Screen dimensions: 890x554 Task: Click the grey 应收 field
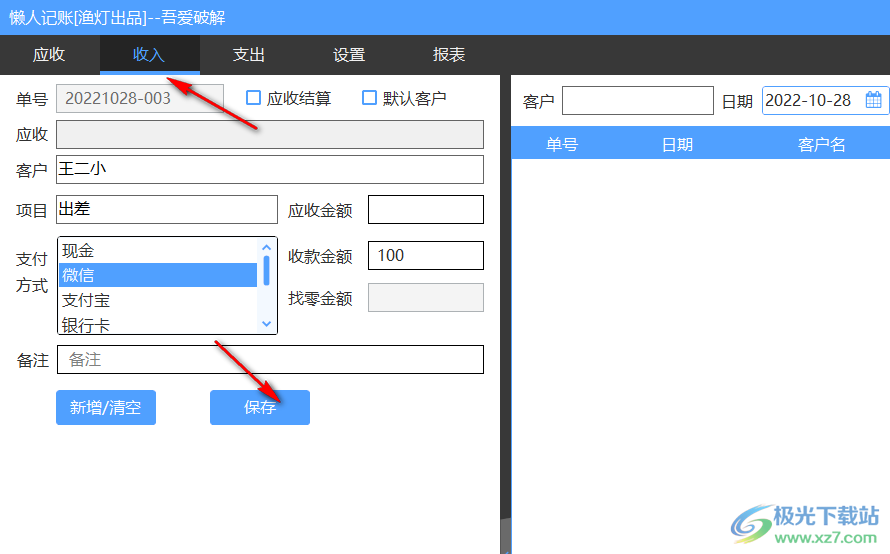[270, 135]
